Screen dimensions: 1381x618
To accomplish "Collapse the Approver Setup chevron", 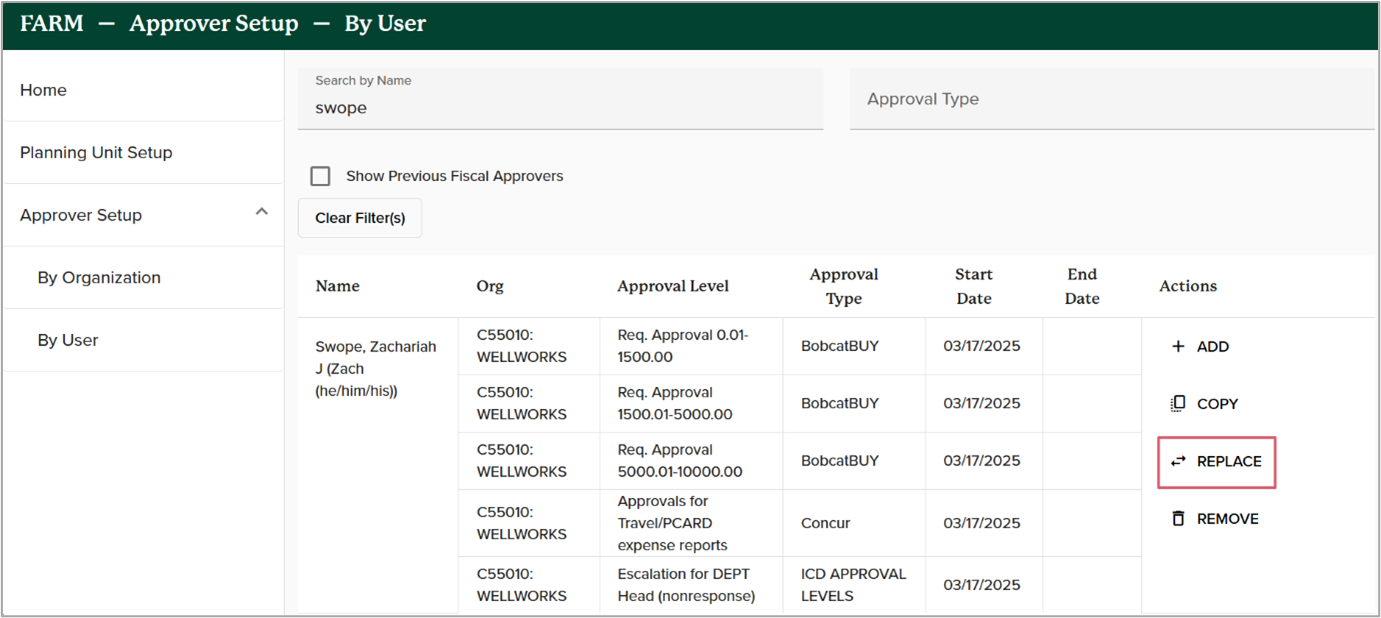I will (x=262, y=213).
